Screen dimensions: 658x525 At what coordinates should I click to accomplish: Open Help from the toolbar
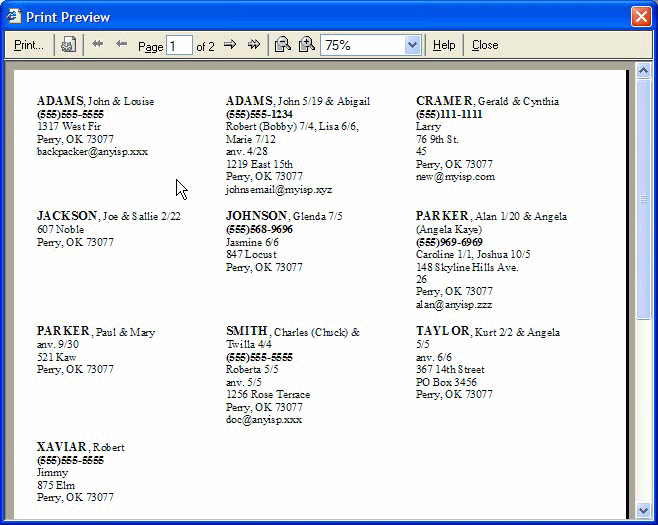point(444,45)
